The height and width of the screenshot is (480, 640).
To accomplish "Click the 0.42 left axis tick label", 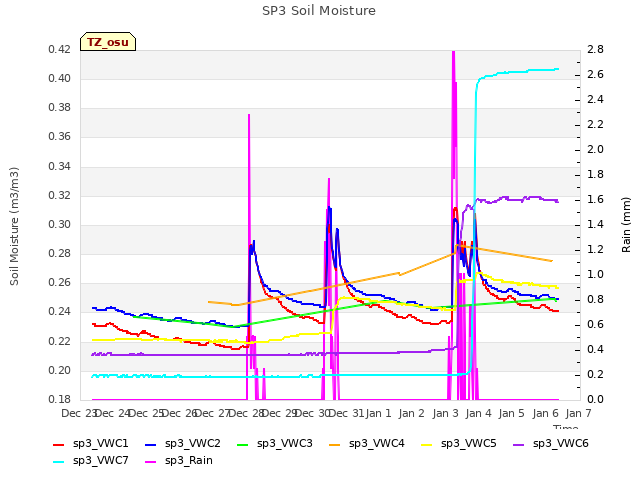I will 60,49.
